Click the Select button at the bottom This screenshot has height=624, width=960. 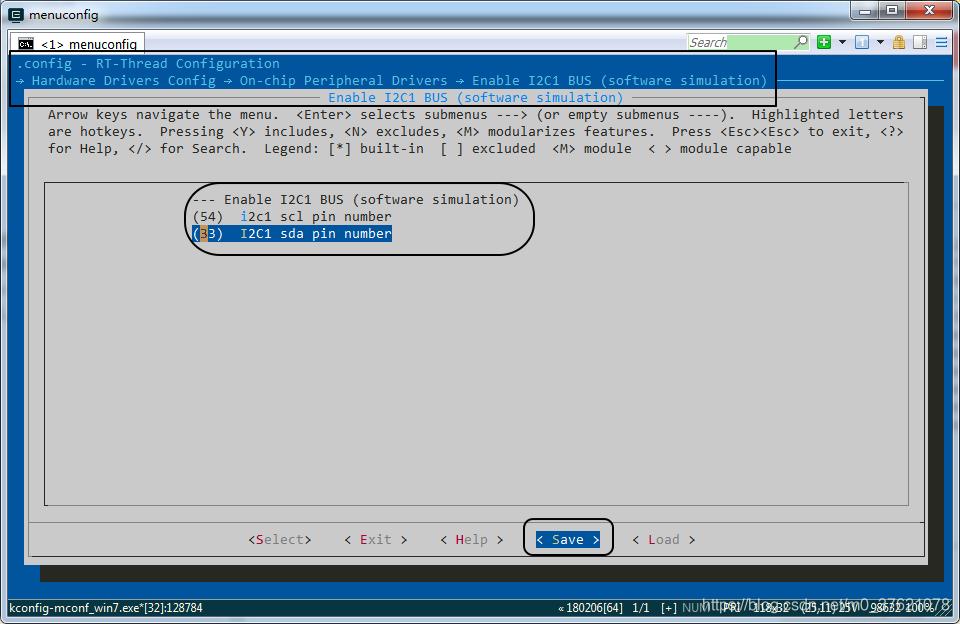tap(280, 539)
